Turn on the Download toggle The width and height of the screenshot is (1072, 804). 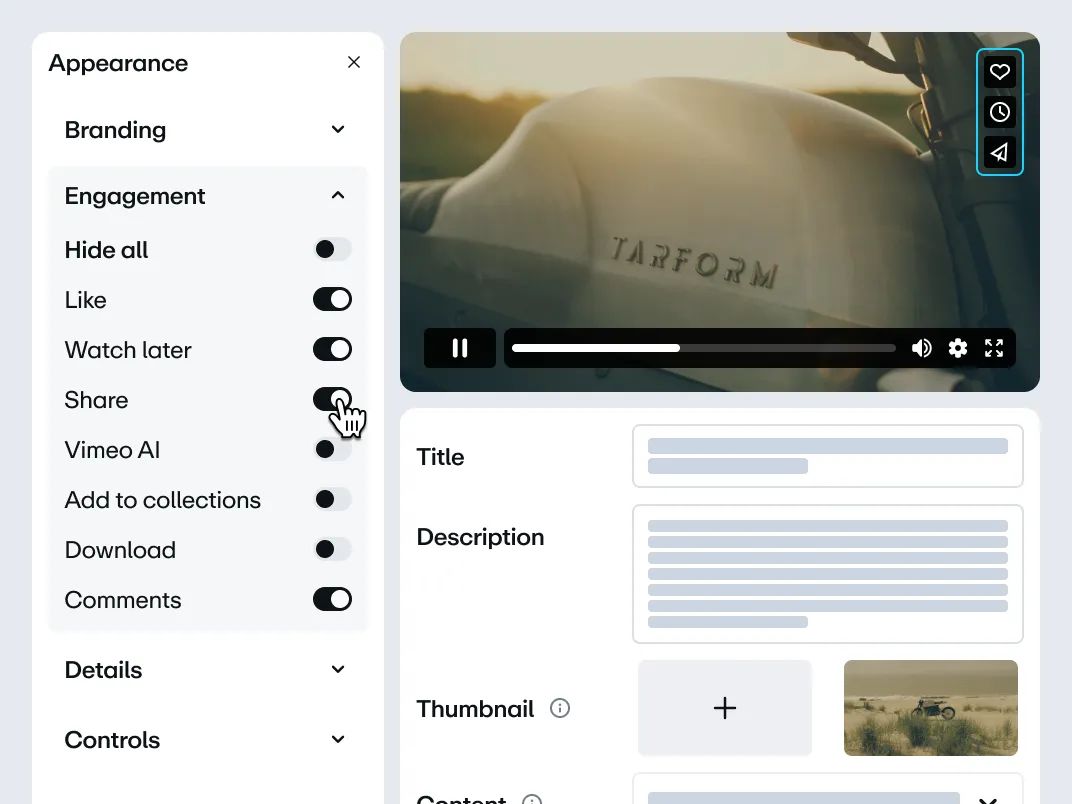pos(332,549)
